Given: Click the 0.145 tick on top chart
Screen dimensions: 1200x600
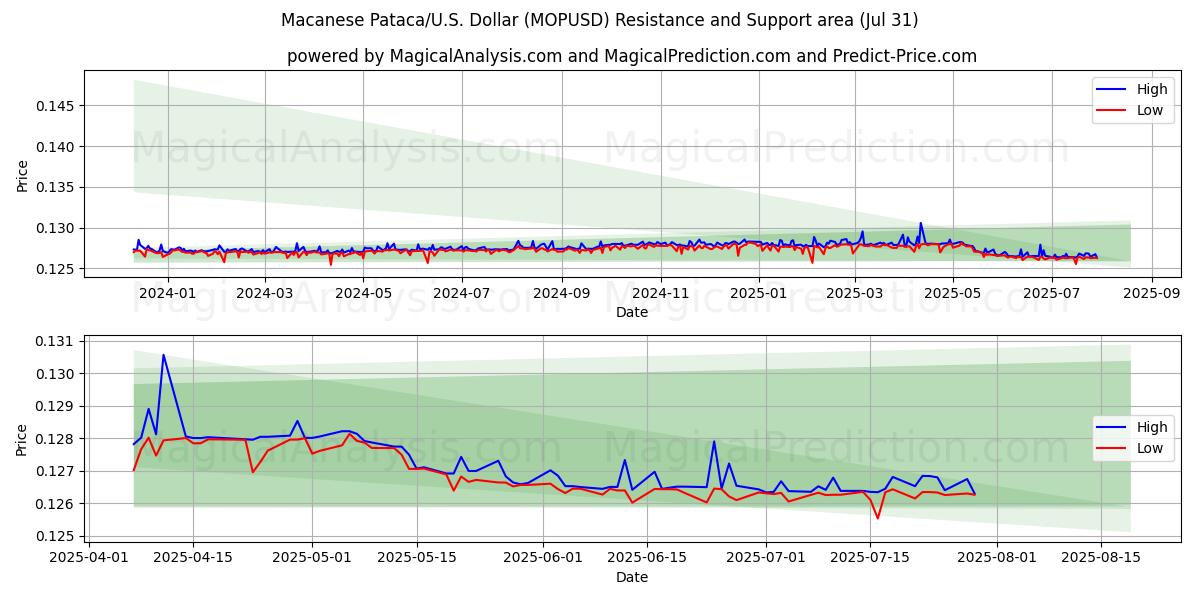Looking at the screenshot, I should (x=56, y=106).
